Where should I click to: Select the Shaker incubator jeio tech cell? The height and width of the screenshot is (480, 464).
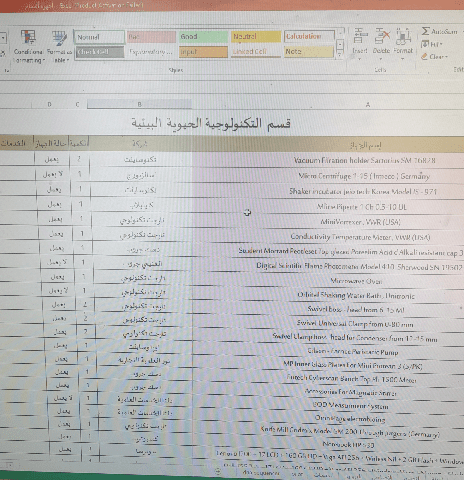[363, 191]
